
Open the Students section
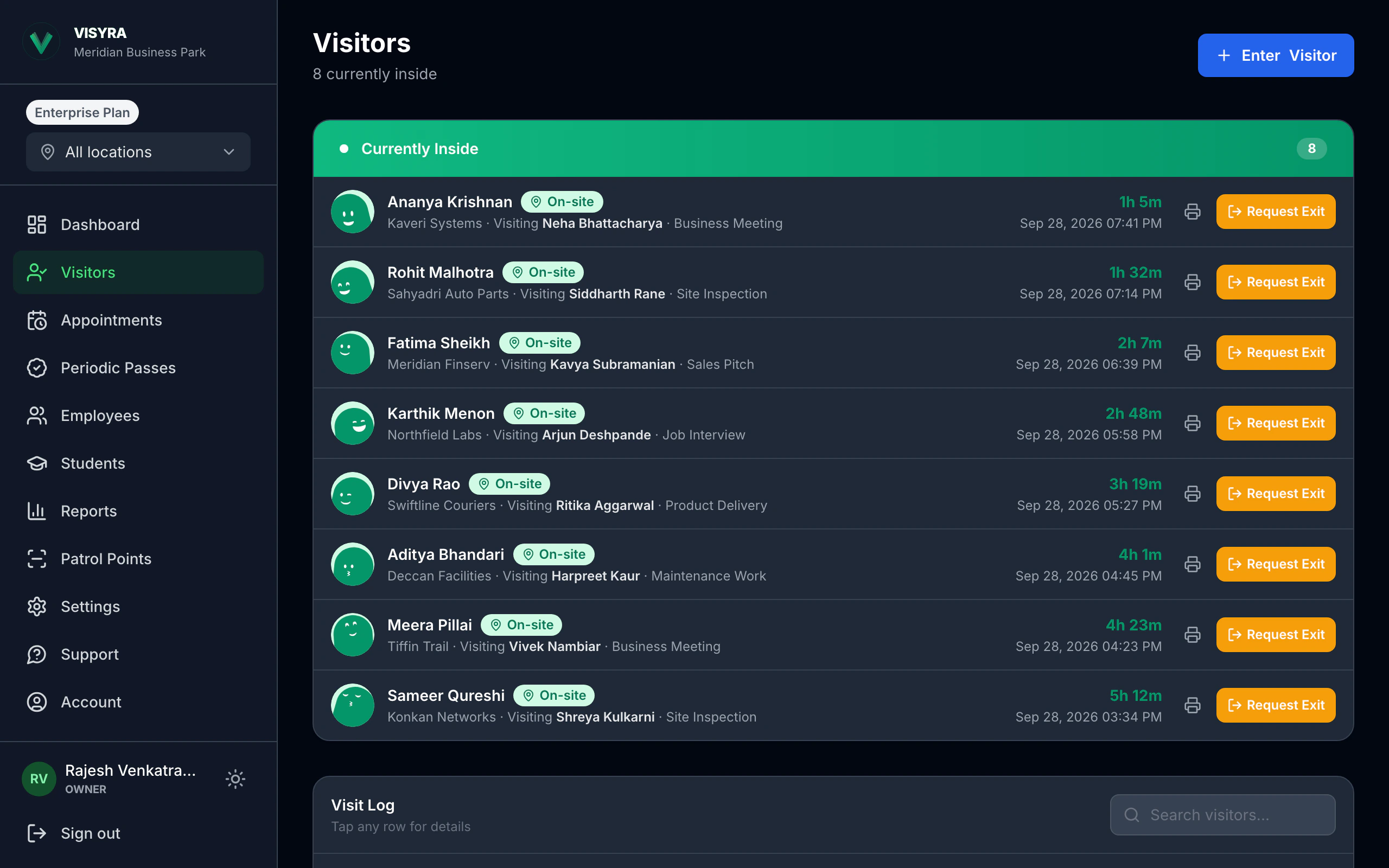click(138, 463)
